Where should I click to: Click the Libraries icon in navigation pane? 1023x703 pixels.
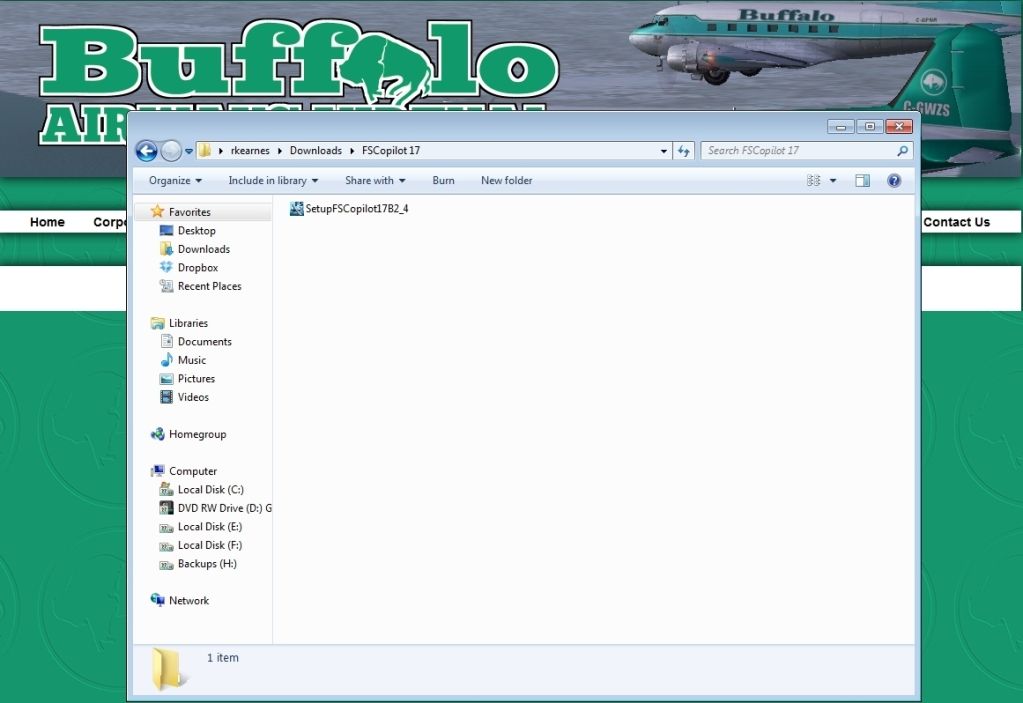click(157, 323)
